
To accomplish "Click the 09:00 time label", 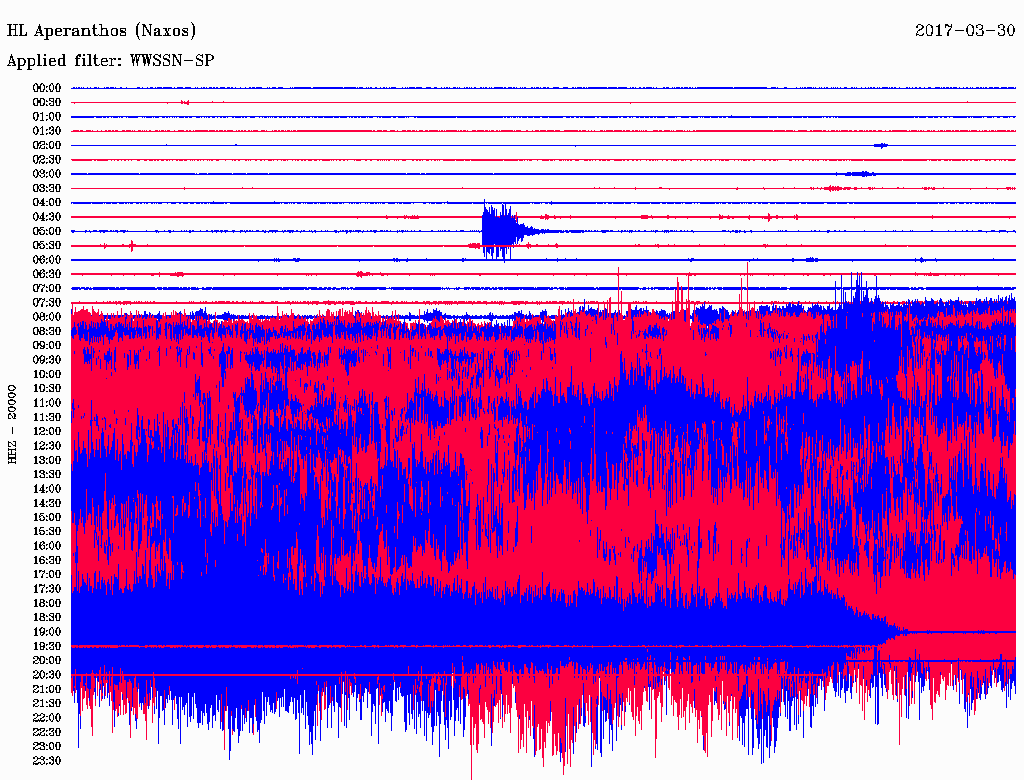I will click(x=47, y=346).
